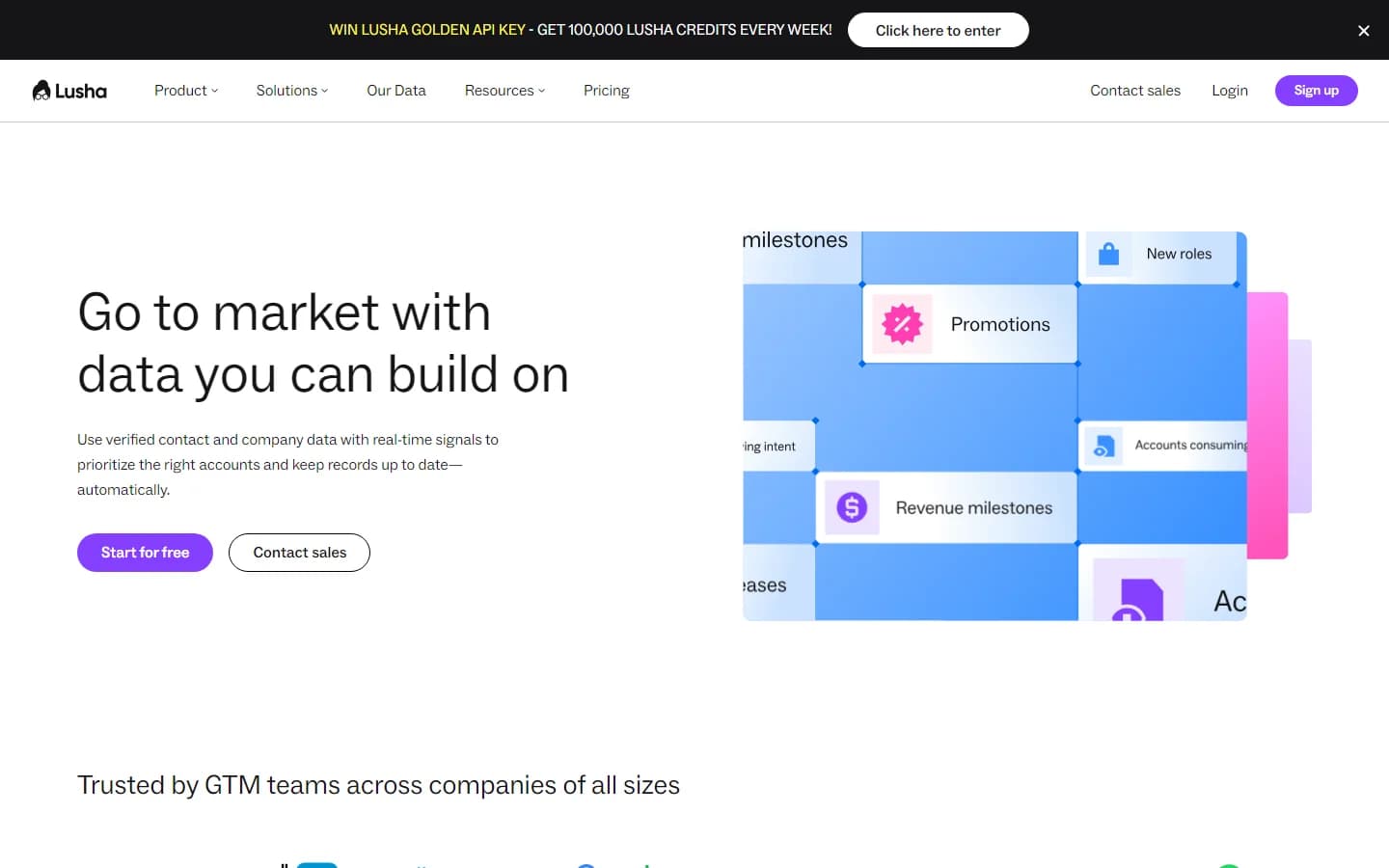1389x868 pixels.
Task: Click the green logo at the bottom right
Action: (x=1229, y=863)
